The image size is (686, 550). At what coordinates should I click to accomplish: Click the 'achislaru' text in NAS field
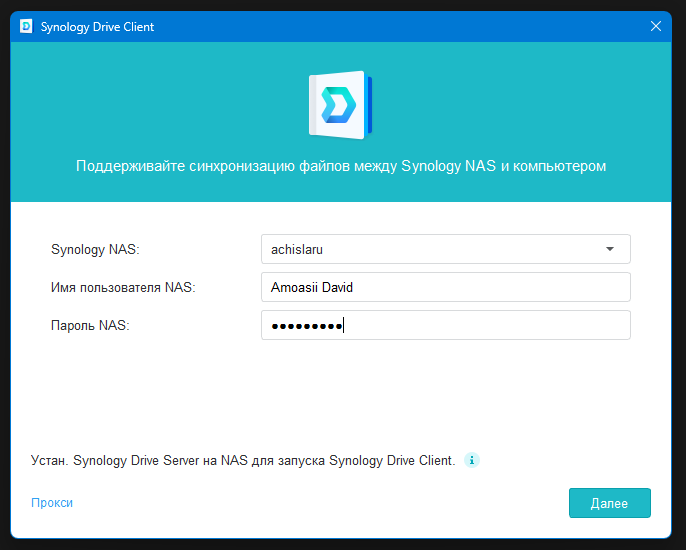tap(297, 249)
